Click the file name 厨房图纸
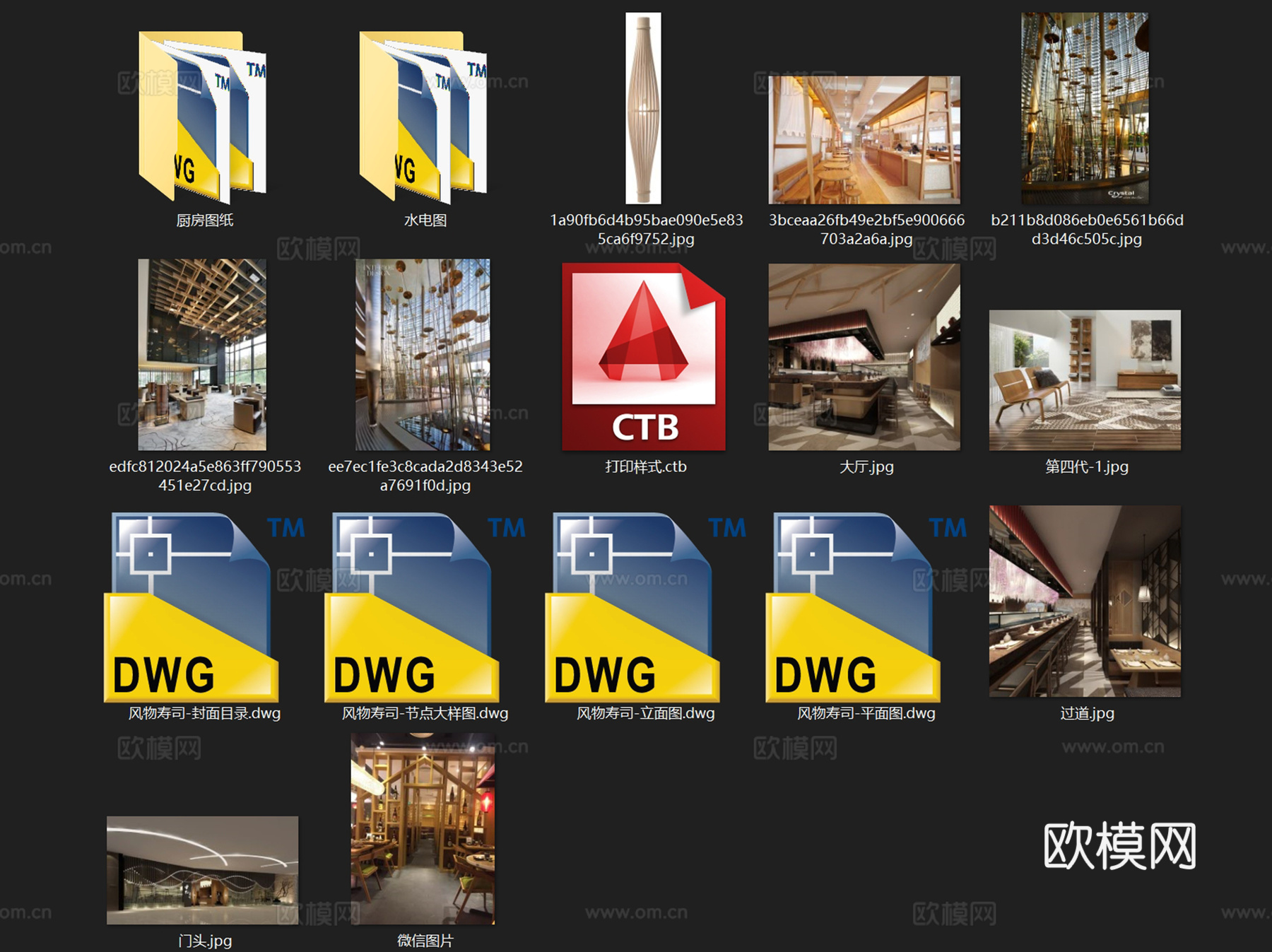1272x952 pixels. coord(205,221)
